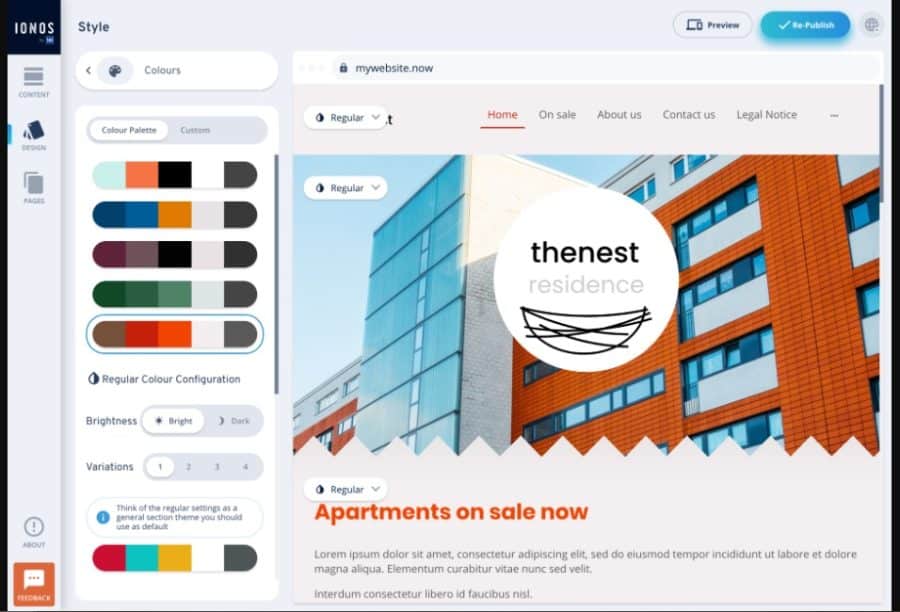The width and height of the screenshot is (900, 612).
Task: Switch to the Colour Palette tab
Action: point(129,130)
